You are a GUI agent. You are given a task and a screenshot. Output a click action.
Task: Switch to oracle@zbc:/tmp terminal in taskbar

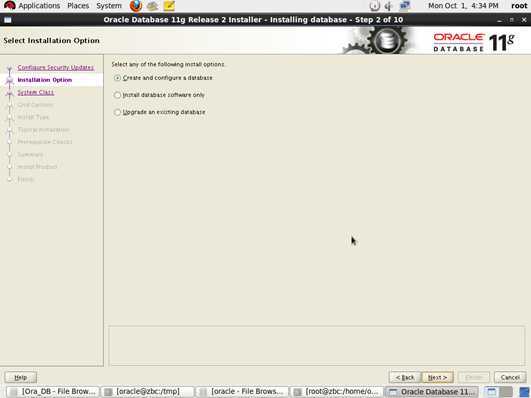point(147,392)
